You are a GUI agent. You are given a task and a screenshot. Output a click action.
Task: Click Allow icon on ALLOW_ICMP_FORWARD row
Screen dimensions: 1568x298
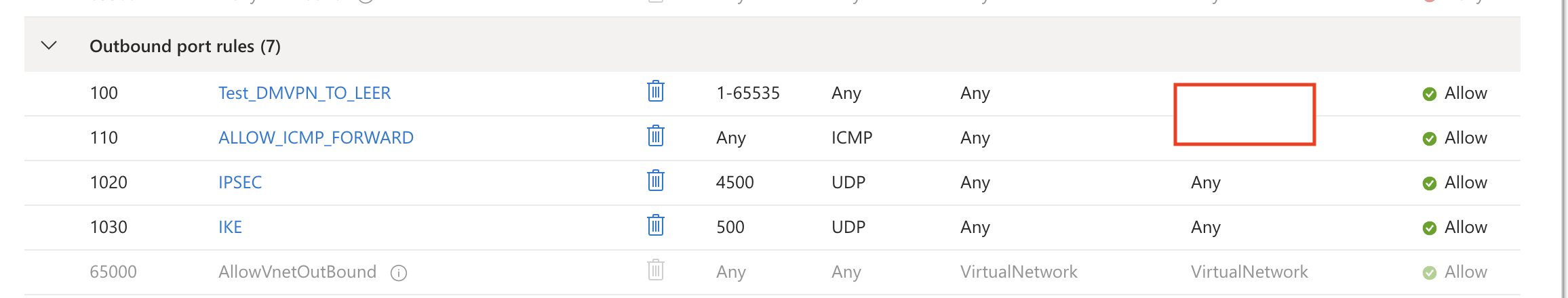(x=1429, y=139)
